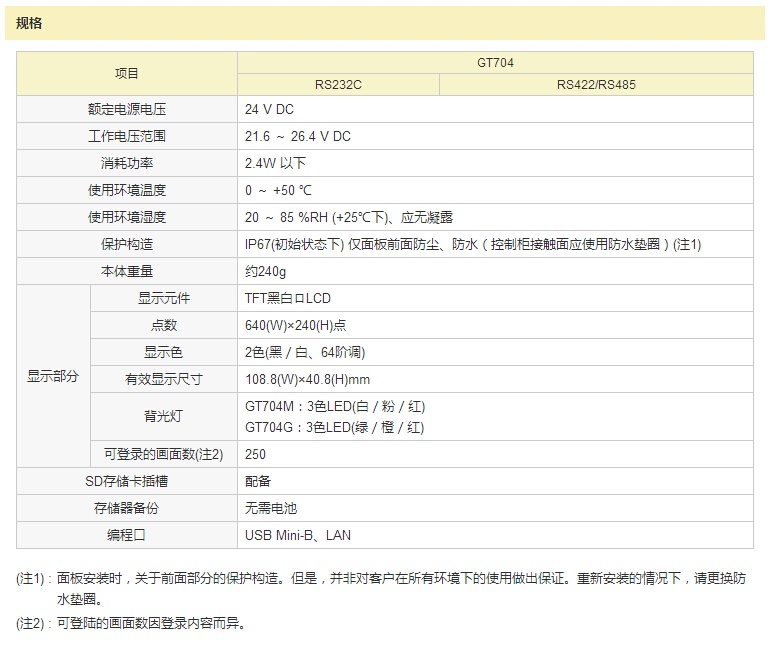Select the 项目 column header cell
The height and width of the screenshot is (645, 772).
(x=127, y=73)
